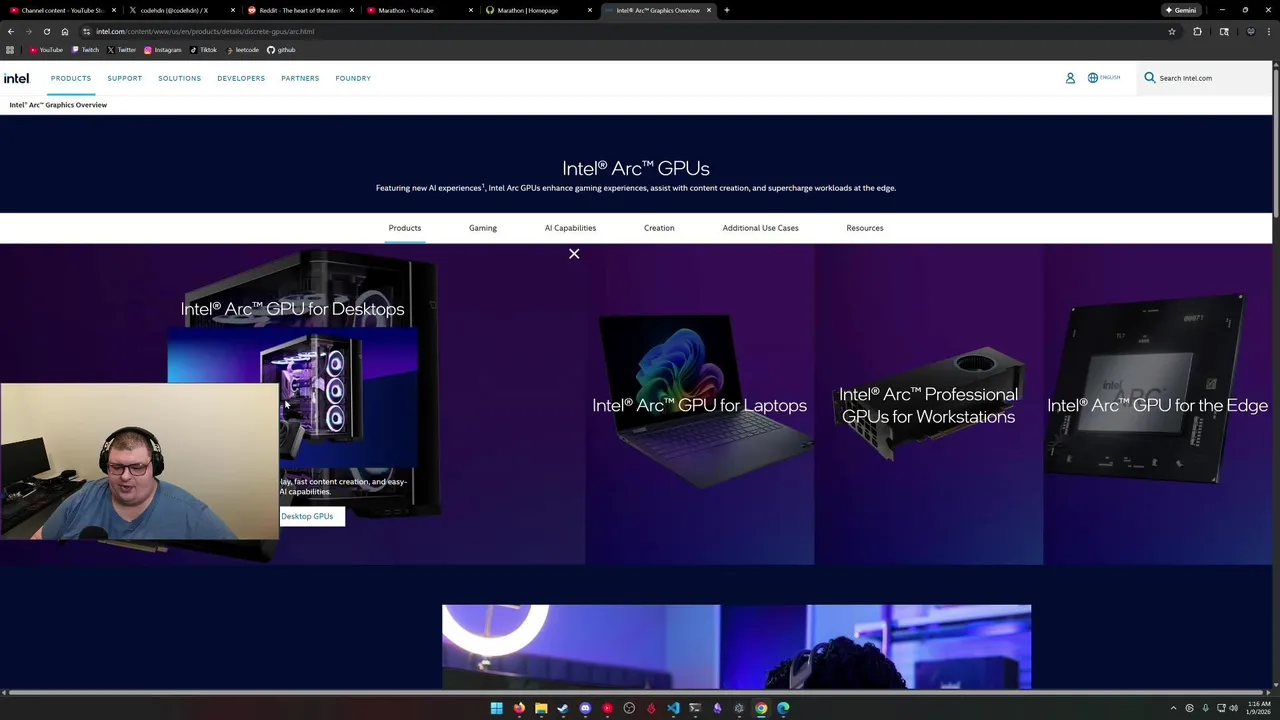Go back with the browser back arrow

11,31
